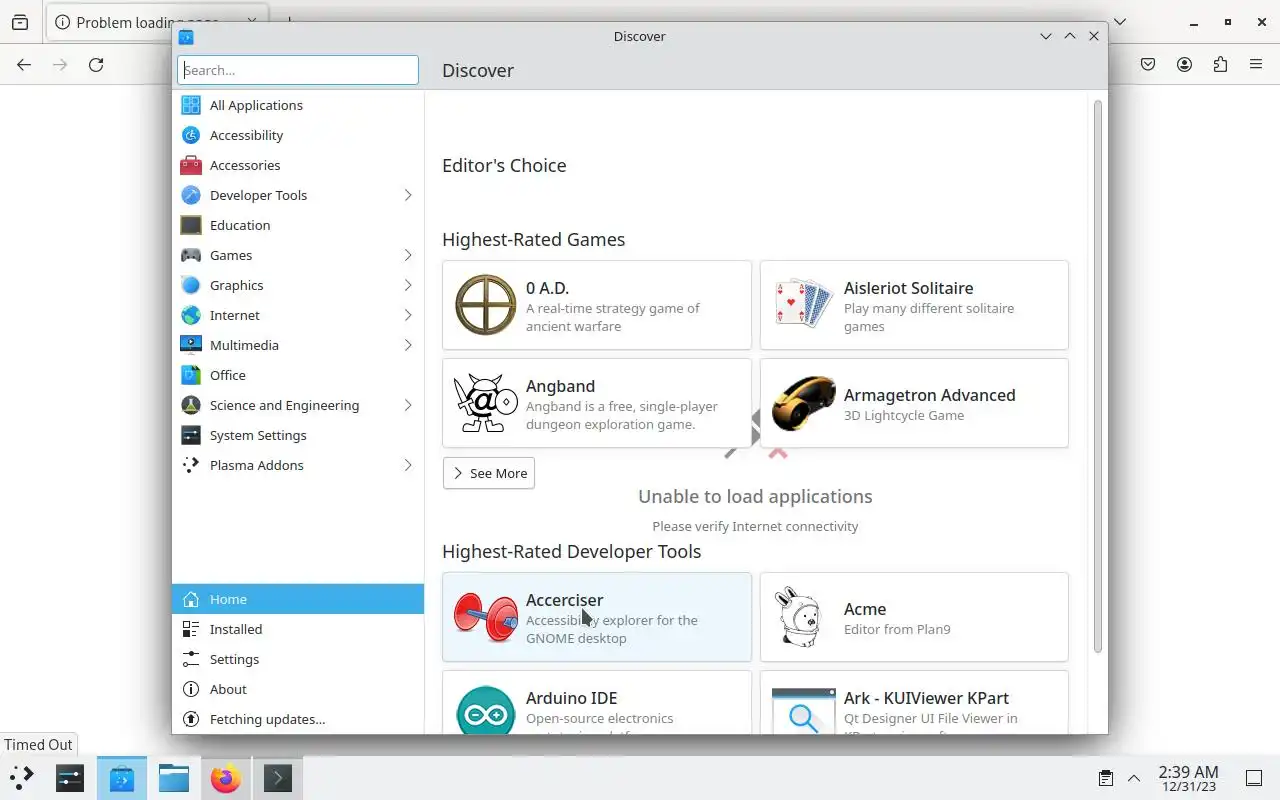
Task: Click the Graphics category icon
Action: pyautogui.click(x=191, y=285)
